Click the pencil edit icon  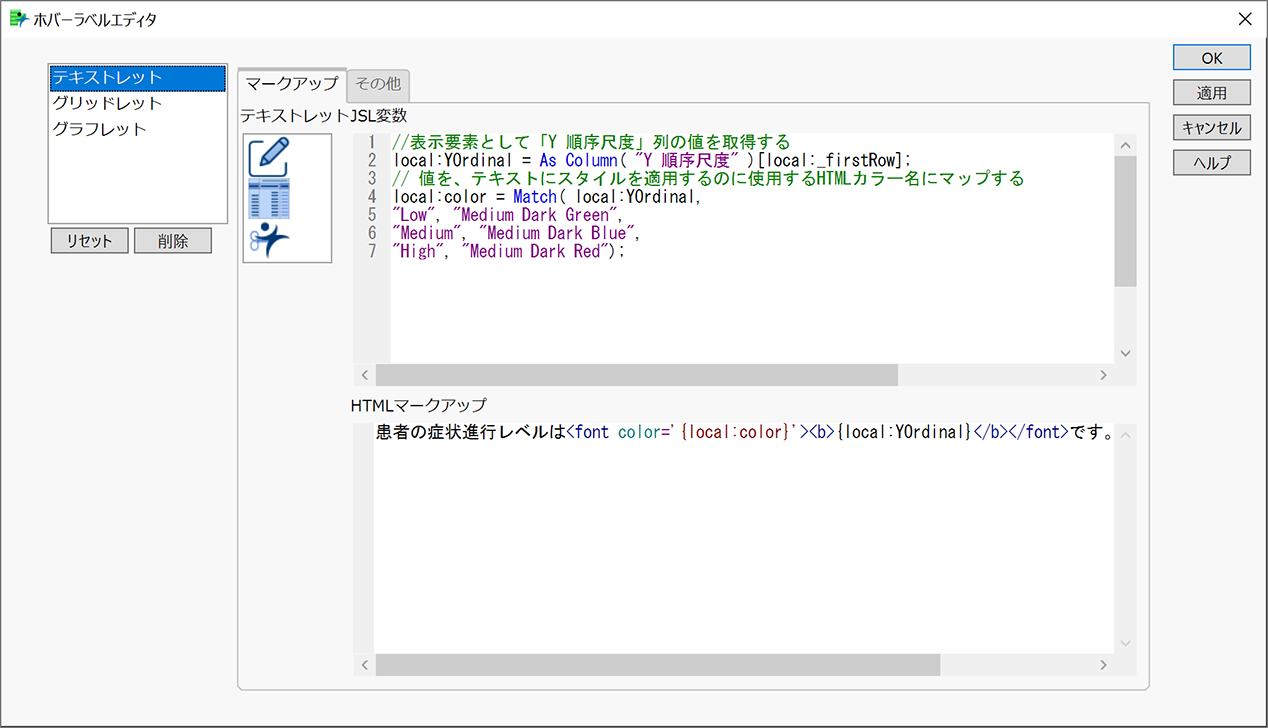tap(267, 154)
